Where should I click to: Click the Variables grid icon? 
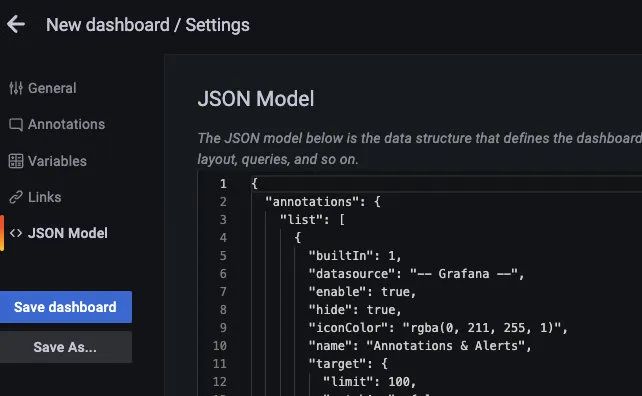tap(16, 161)
